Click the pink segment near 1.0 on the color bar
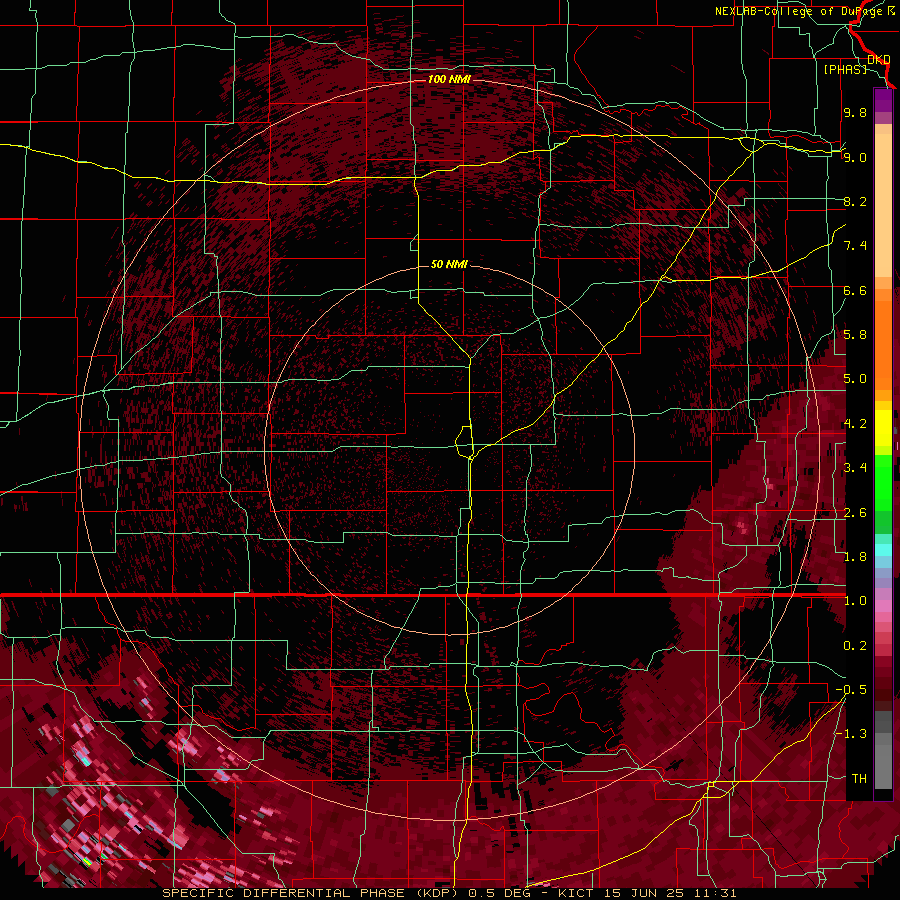Viewport: 900px width, 900px height. coord(883,606)
